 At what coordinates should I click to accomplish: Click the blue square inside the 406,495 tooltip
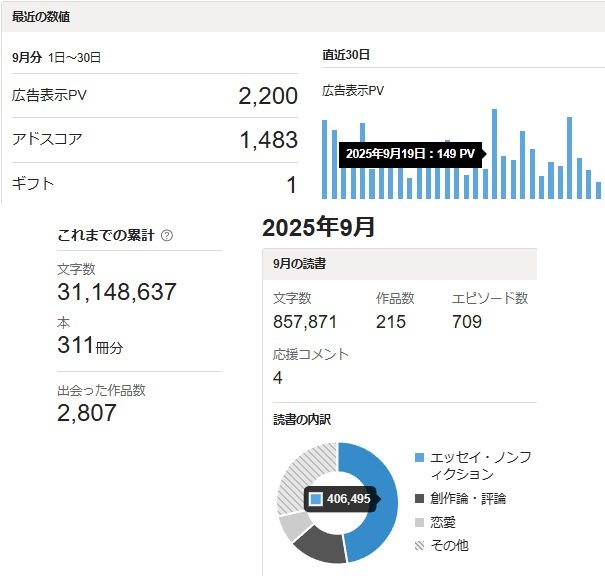point(315,499)
